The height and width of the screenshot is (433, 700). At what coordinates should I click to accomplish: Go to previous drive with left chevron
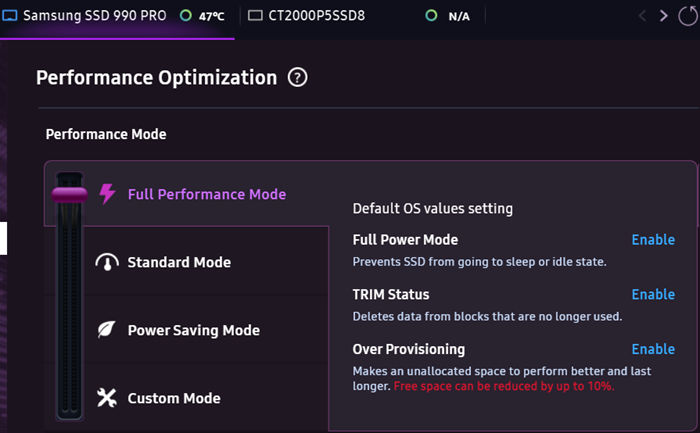pos(642,16)
